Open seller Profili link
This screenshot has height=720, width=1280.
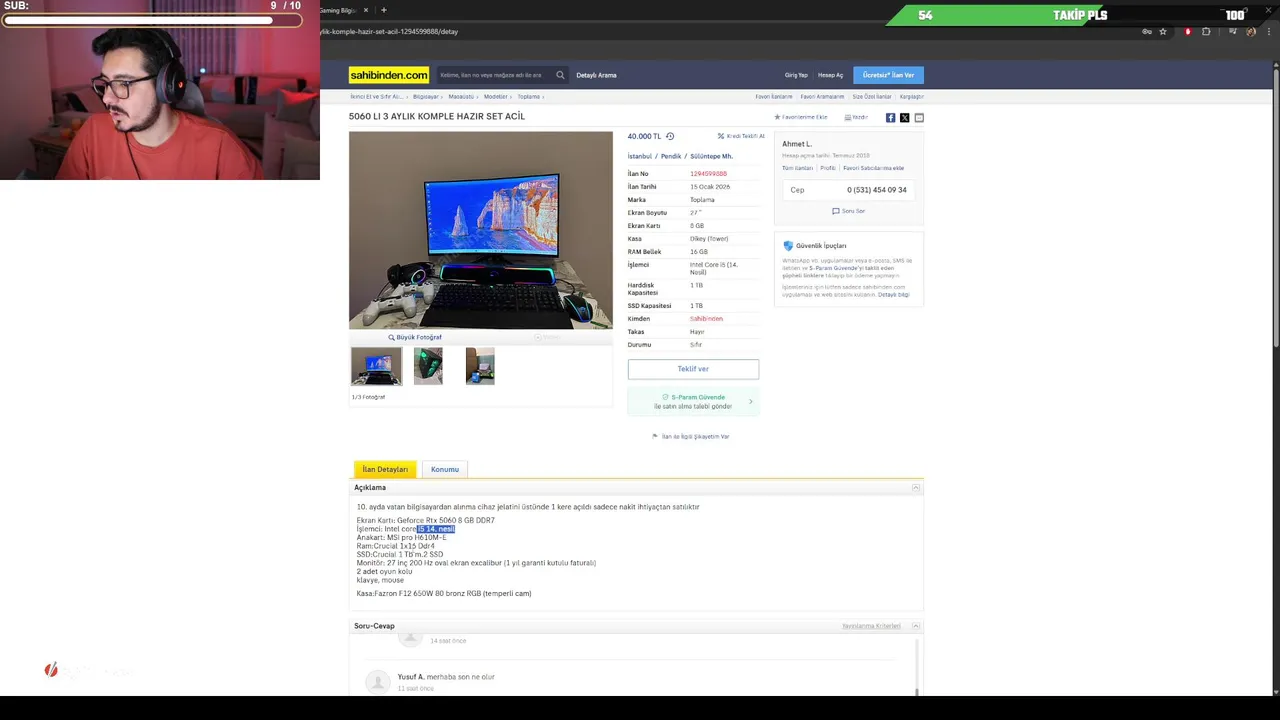pos(828,168)
